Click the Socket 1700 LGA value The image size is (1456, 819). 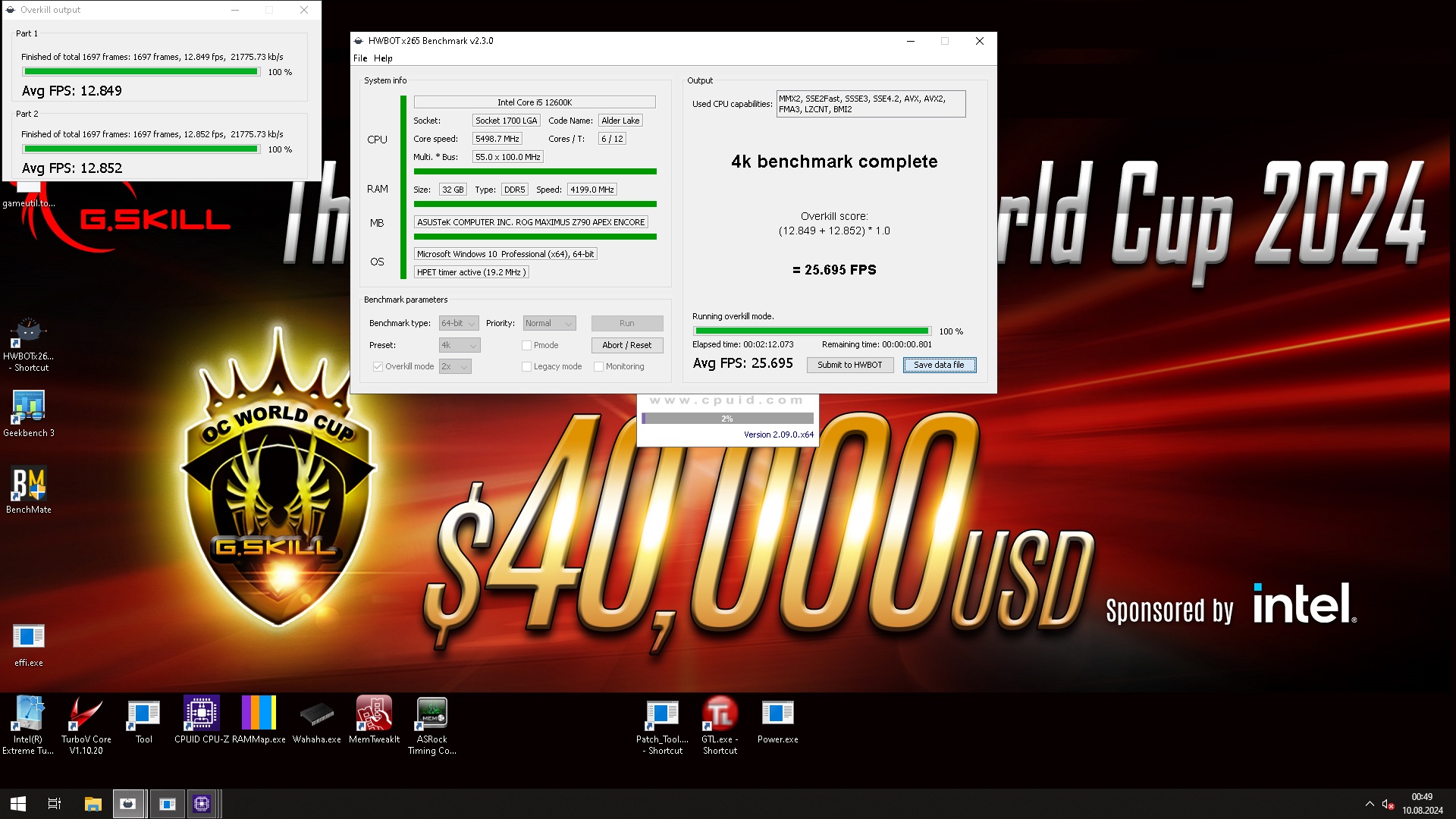pos(507,121)
